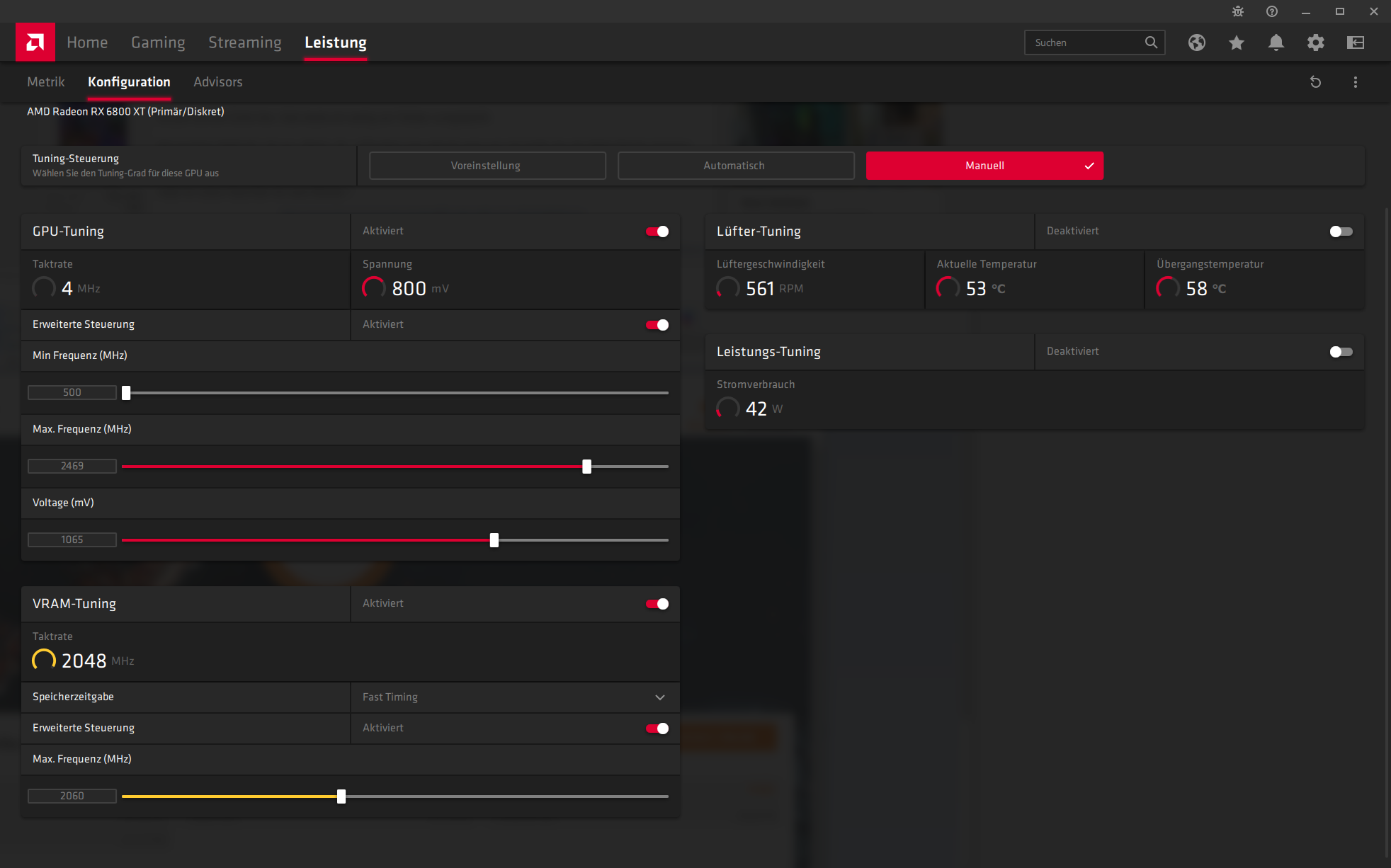Open the web browser globe icon
Image resolution: width=1391 pixels, height=868 pixels.
tap(1197, 42)
